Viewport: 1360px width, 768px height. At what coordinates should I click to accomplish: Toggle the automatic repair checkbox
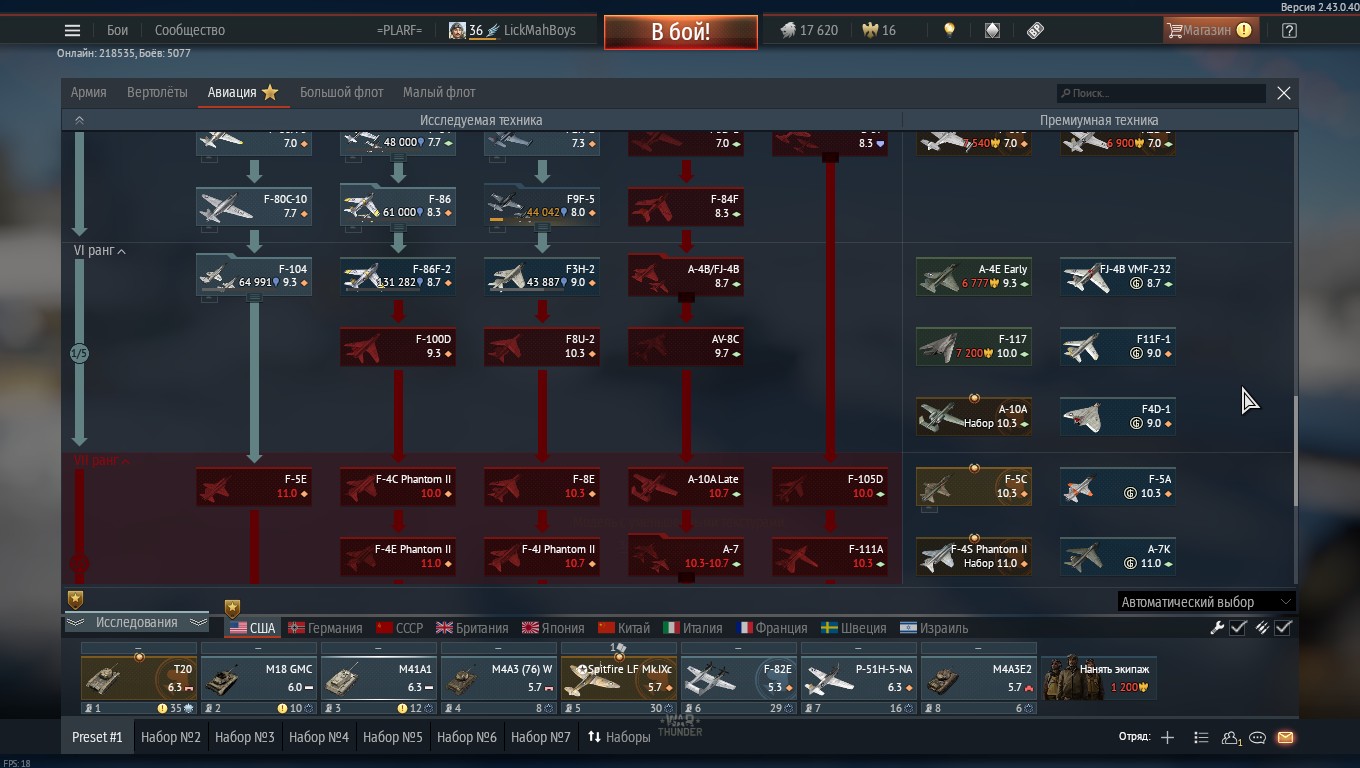point(1238,628)
